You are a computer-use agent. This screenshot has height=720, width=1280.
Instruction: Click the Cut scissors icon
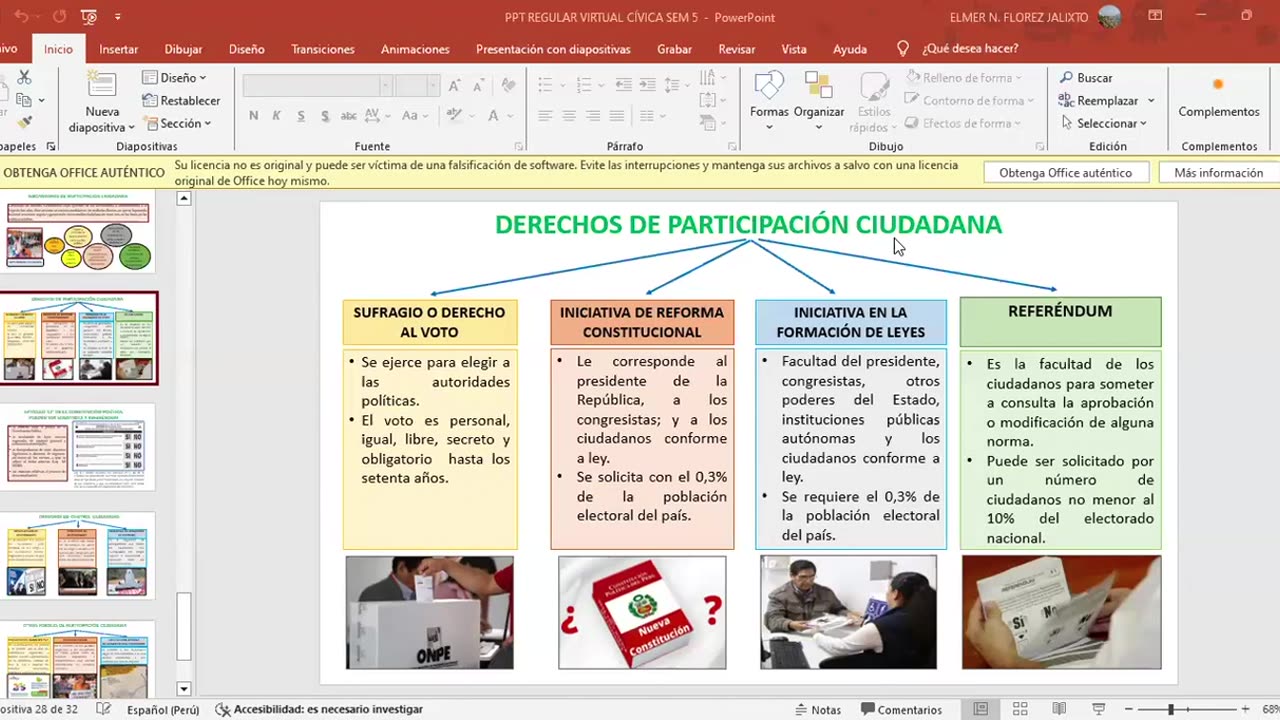click(x=24, y=77)
